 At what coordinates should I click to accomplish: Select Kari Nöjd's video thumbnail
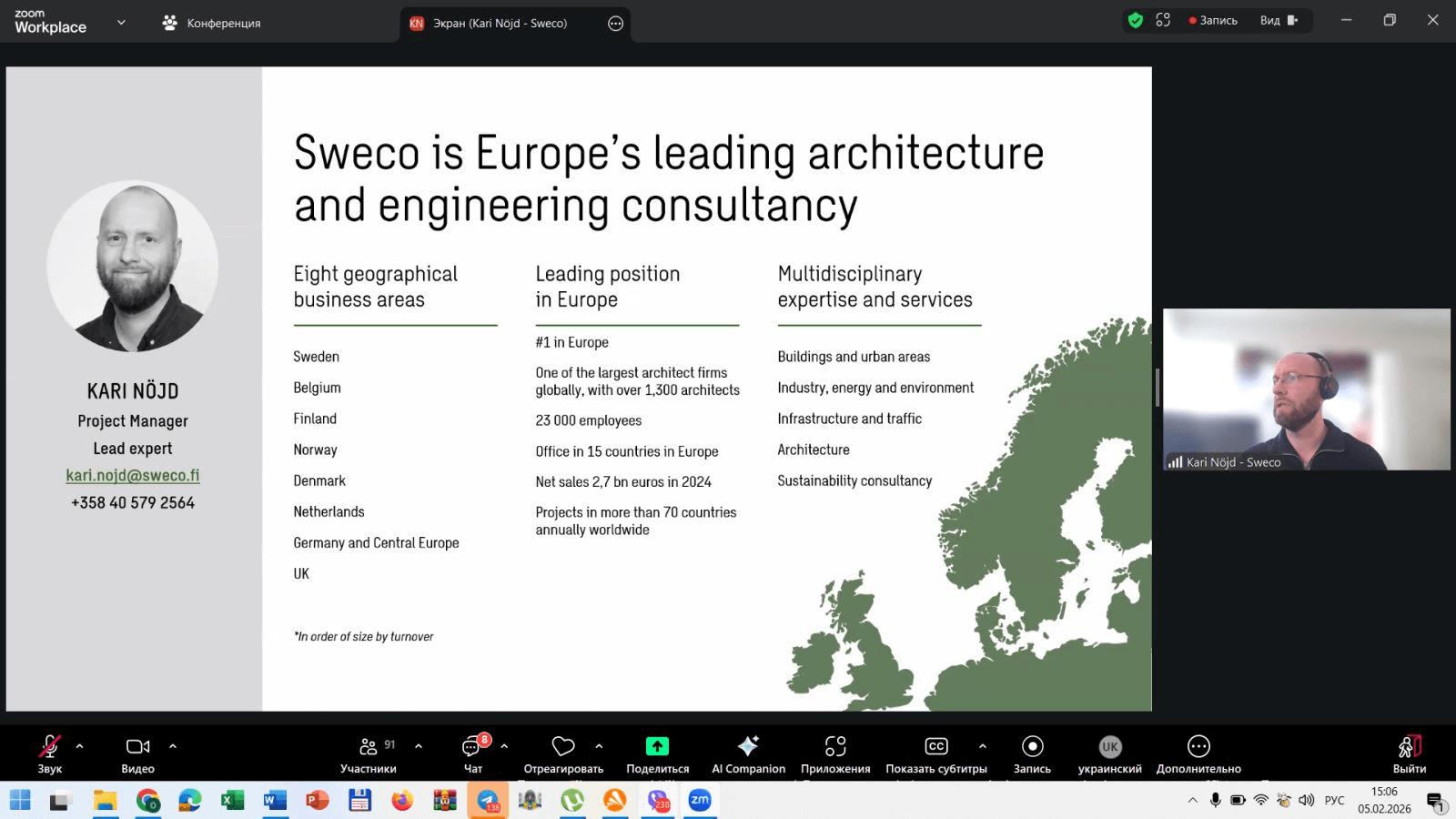tap(1306, 389)
